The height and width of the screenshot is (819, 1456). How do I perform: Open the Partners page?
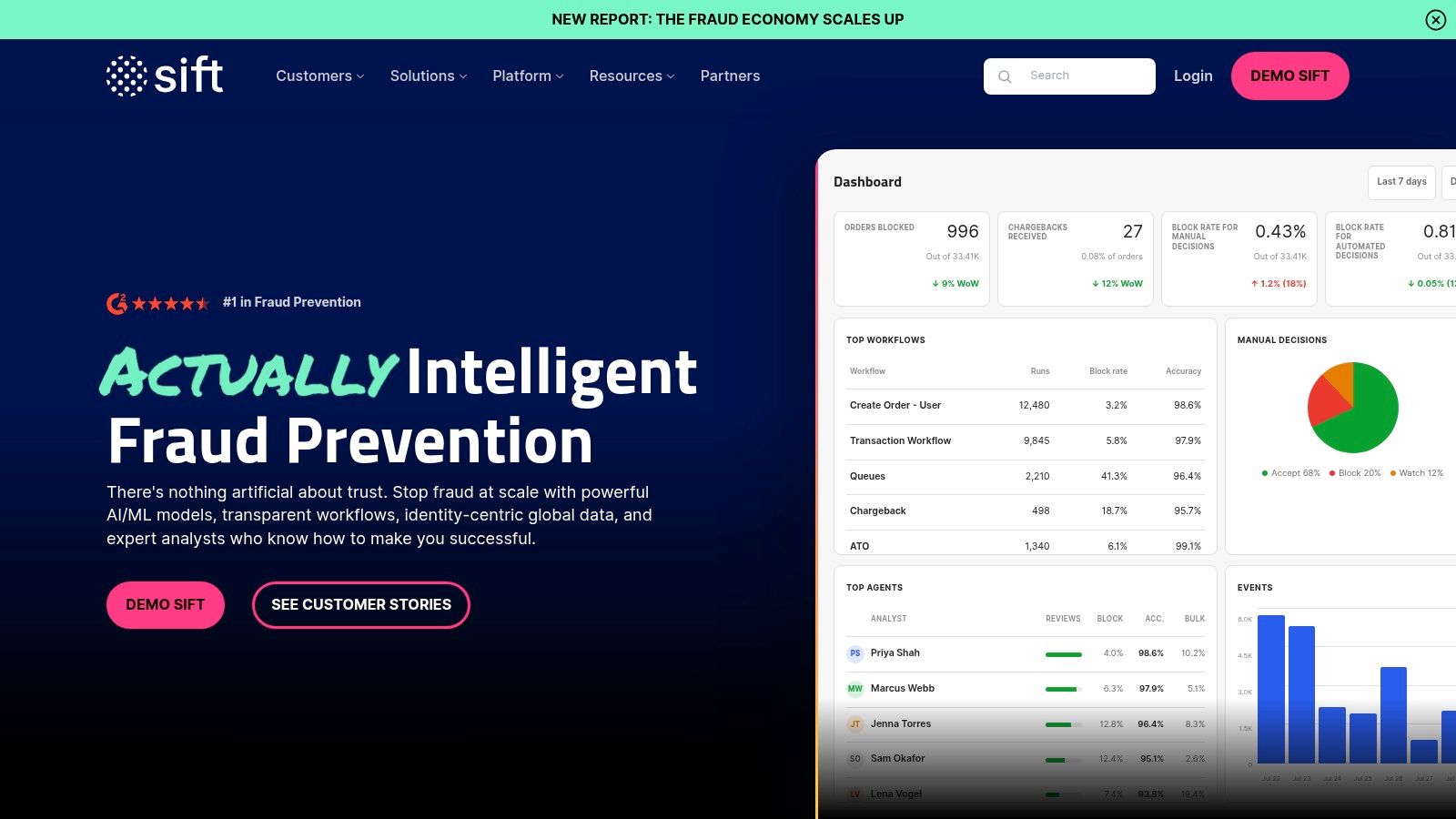tap(730, 76)
